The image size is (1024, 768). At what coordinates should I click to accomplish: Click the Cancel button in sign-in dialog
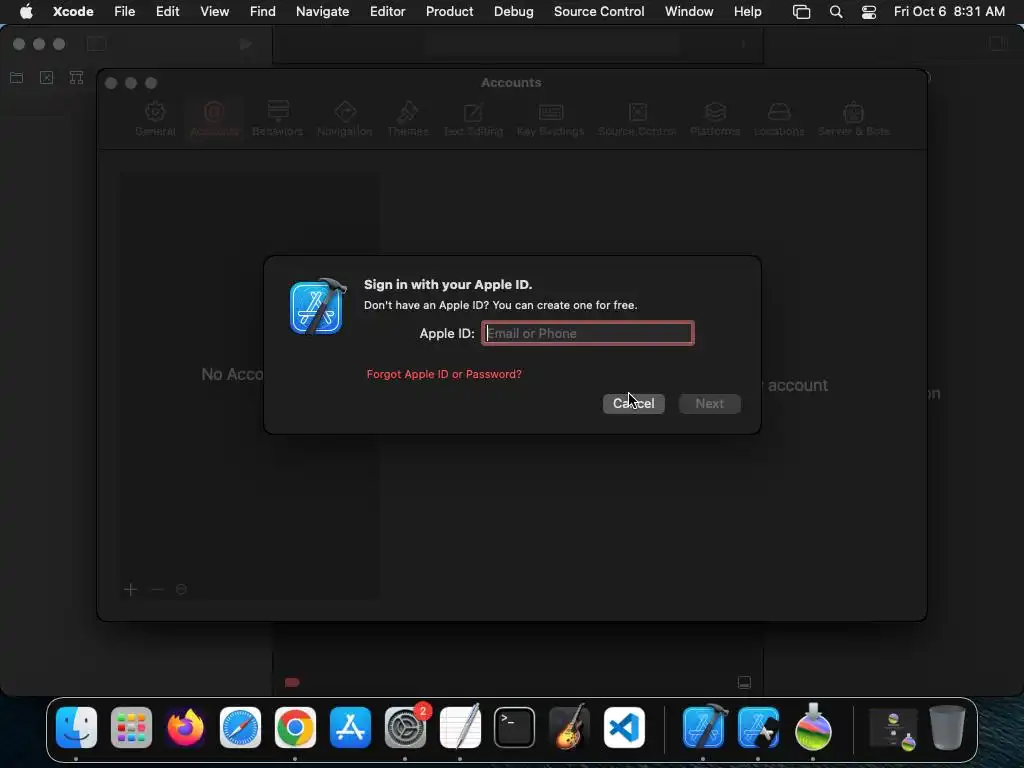[633, 404]
